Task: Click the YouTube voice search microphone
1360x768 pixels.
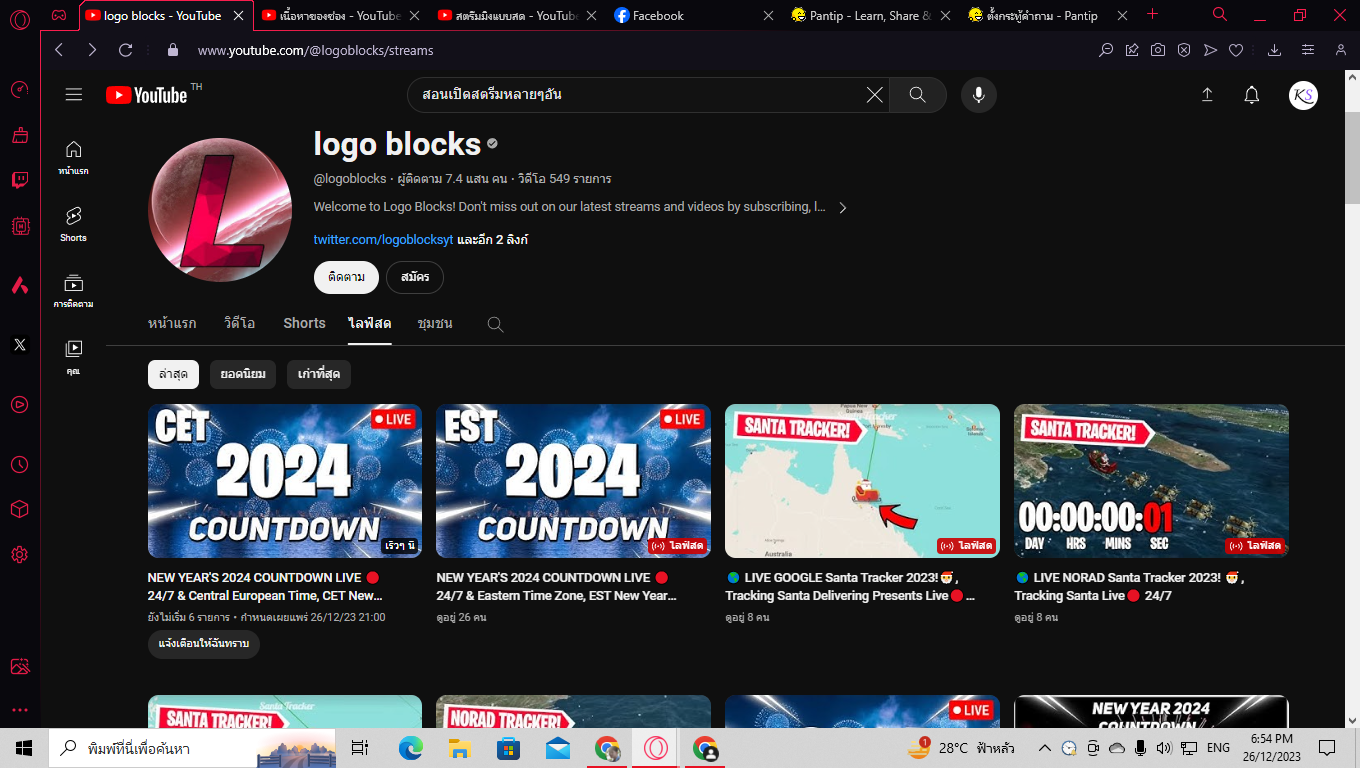Action: 979,95
